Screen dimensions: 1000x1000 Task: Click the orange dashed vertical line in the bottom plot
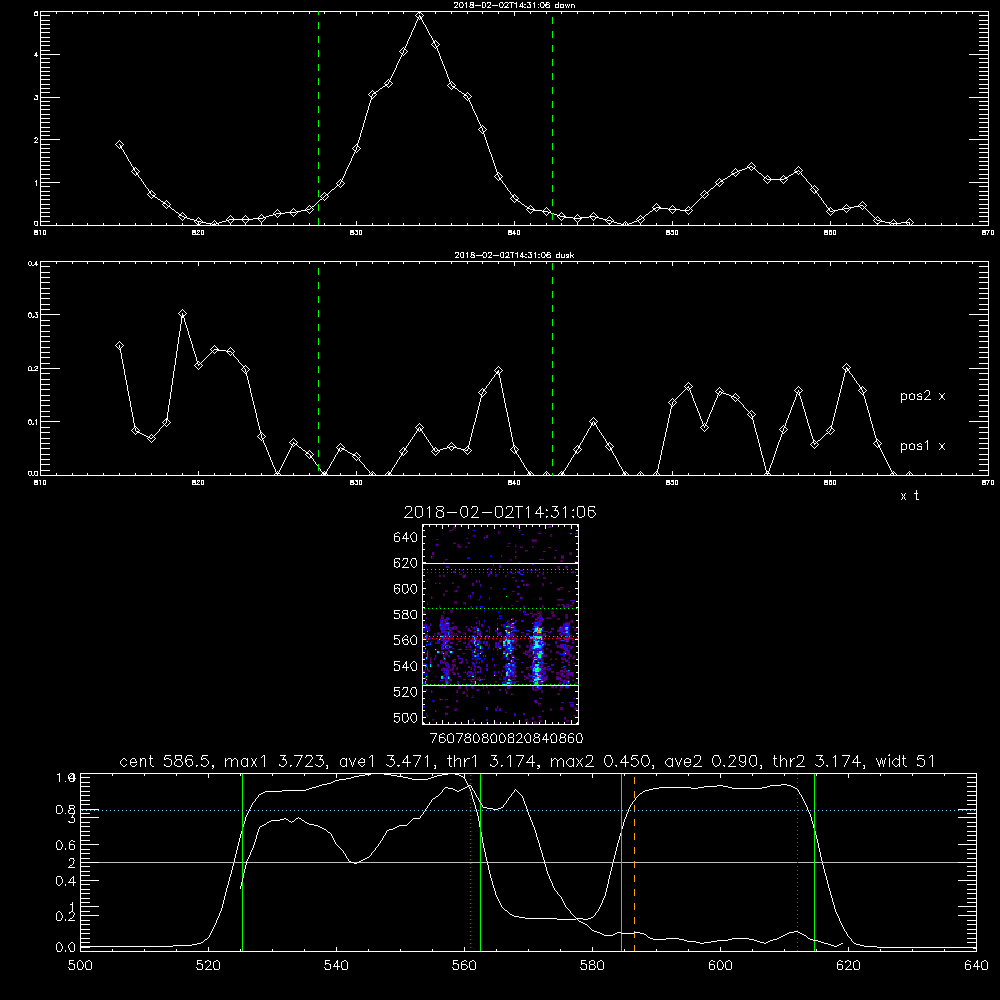click(x=634, y=862)
